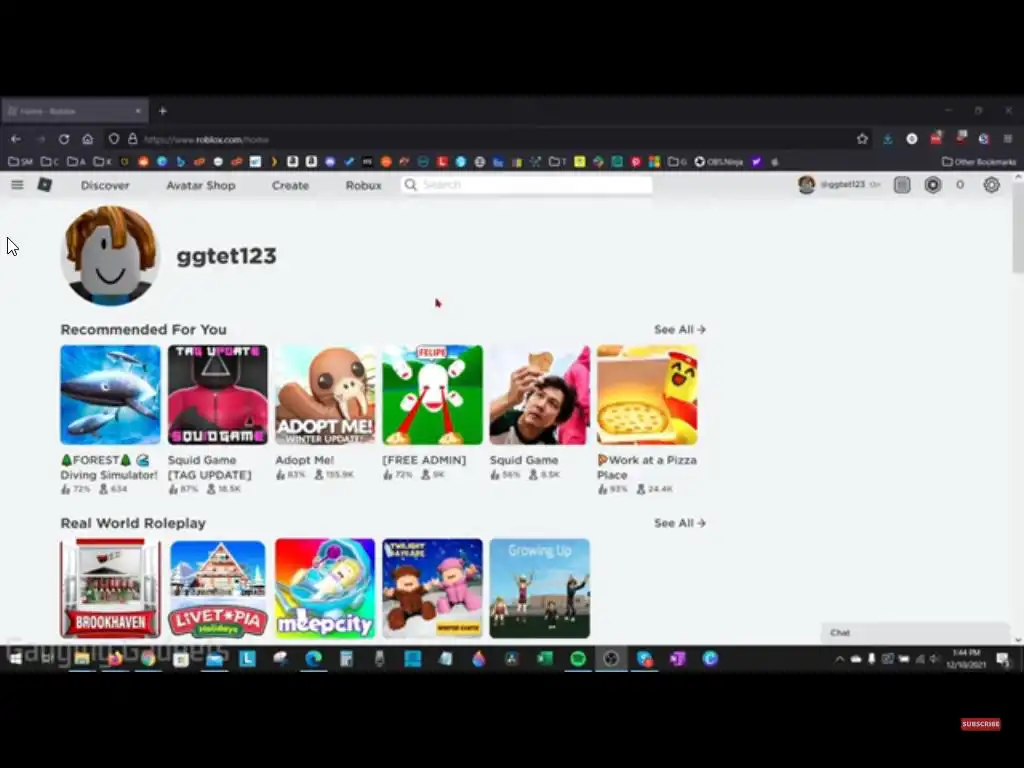Open the ggtet123 username heading link
The width and height of the screenshot is (1024, 768).
click(226, 255)
